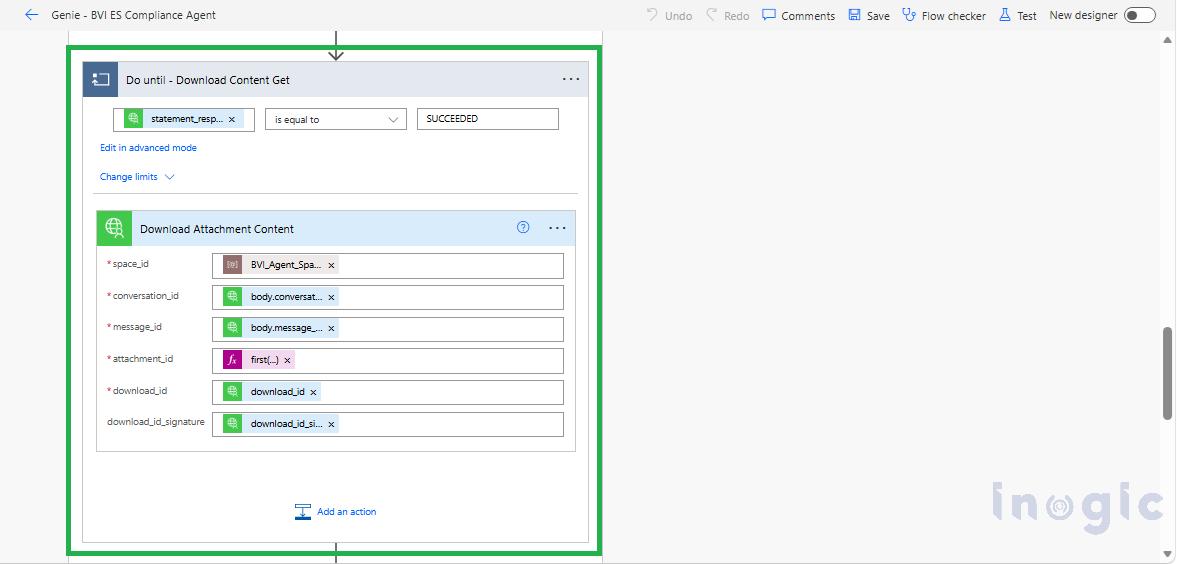
Task: Select the flow title Genie - BVI ES Compliance Agent
Action: 134,15
